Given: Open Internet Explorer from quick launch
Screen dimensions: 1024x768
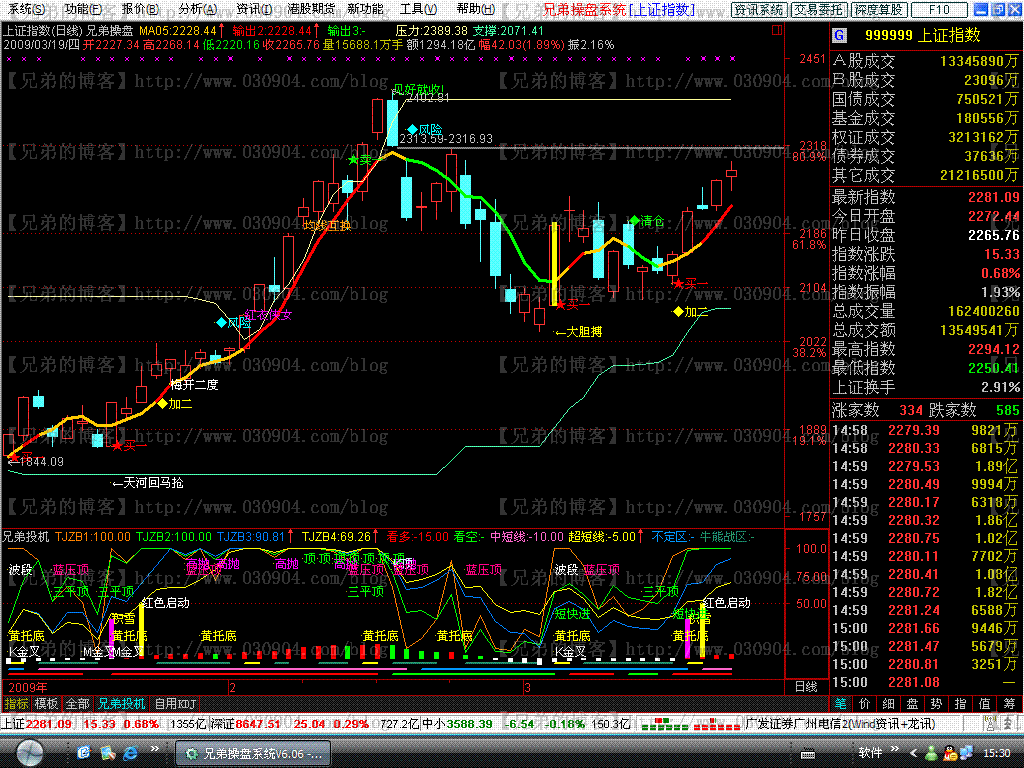Looking at the screenshot, I should 131,753.
